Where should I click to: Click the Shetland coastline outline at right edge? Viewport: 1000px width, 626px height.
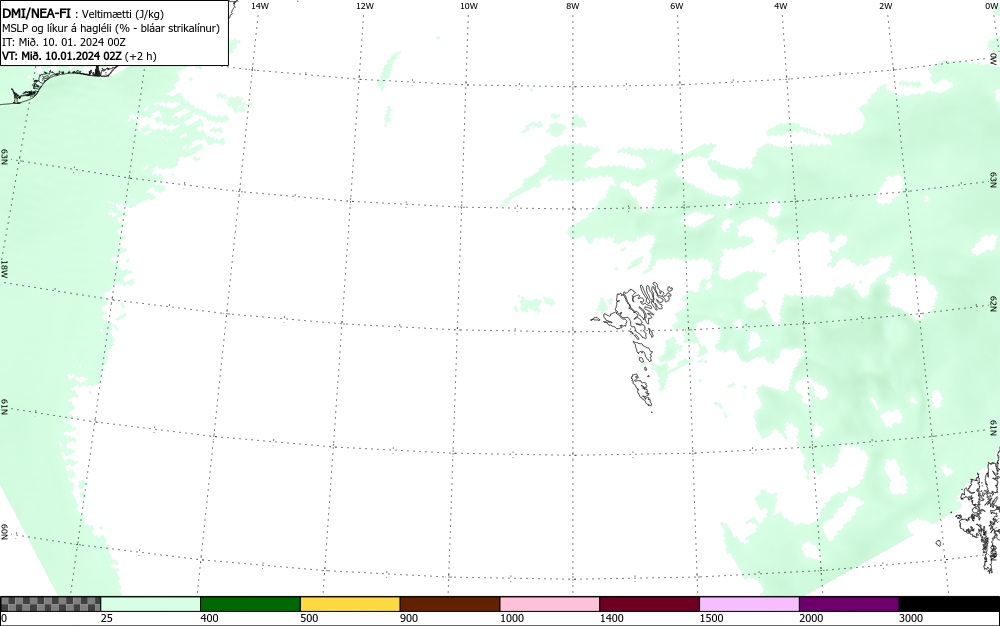(x=981, y=510)
